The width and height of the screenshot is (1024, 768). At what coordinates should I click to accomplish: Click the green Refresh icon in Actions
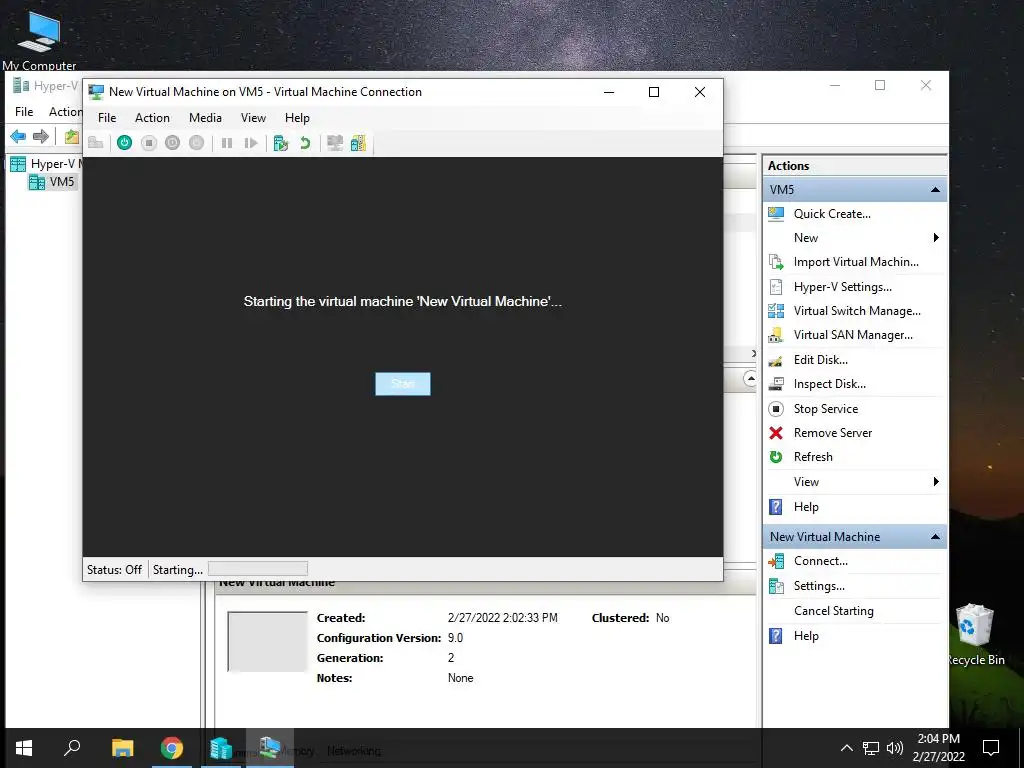tap(776, 457)
